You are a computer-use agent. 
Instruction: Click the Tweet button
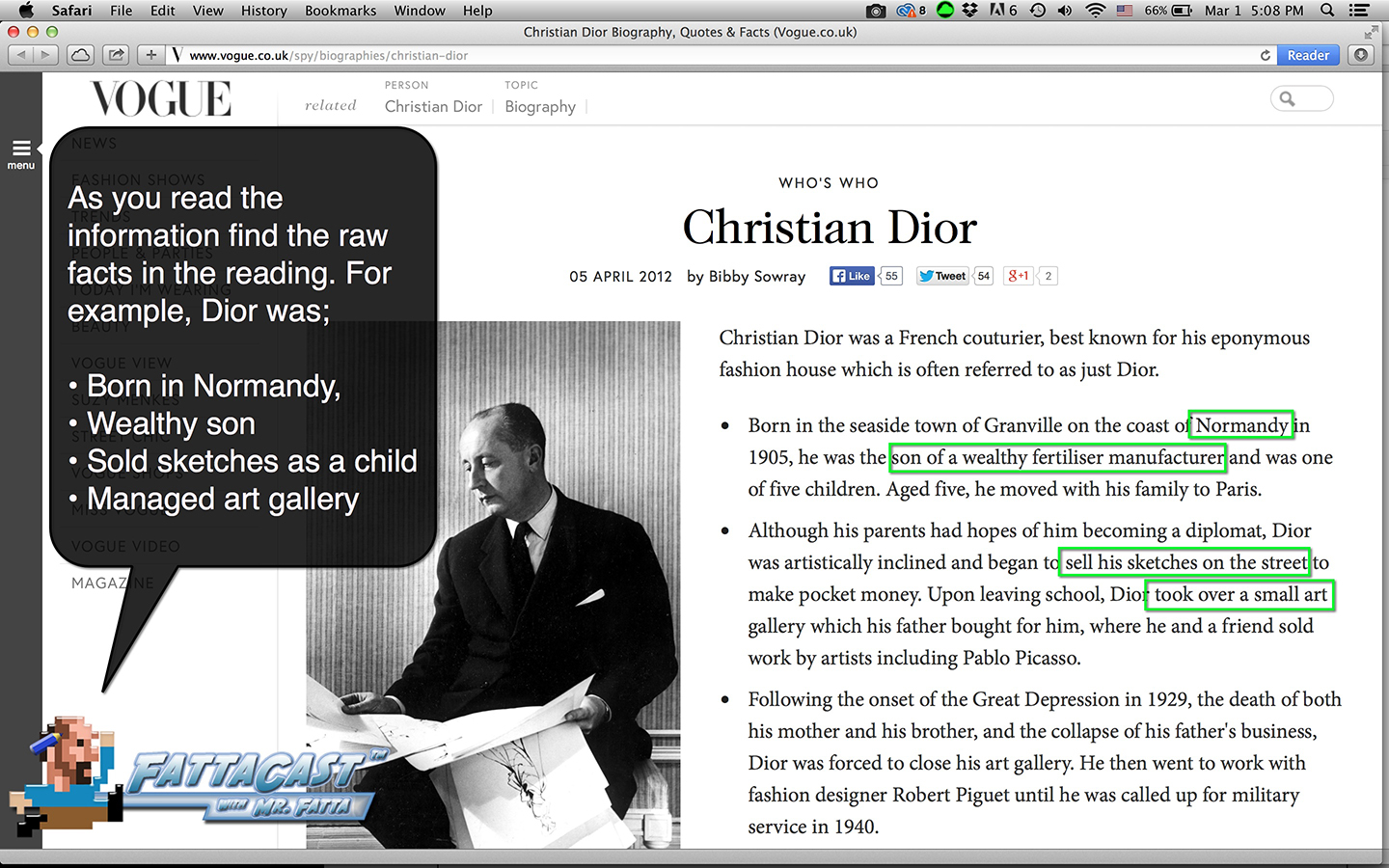[942, 276]
